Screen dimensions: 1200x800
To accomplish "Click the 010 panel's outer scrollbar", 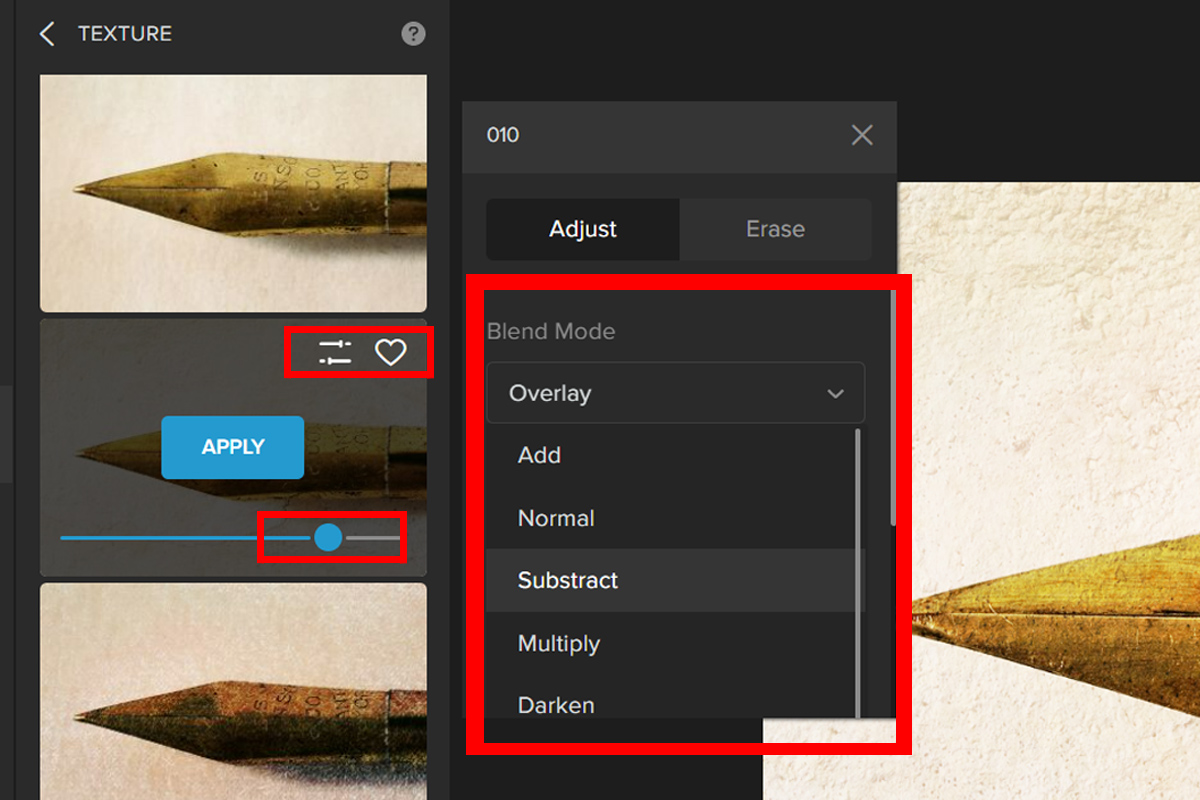I will tap(893, 410).
